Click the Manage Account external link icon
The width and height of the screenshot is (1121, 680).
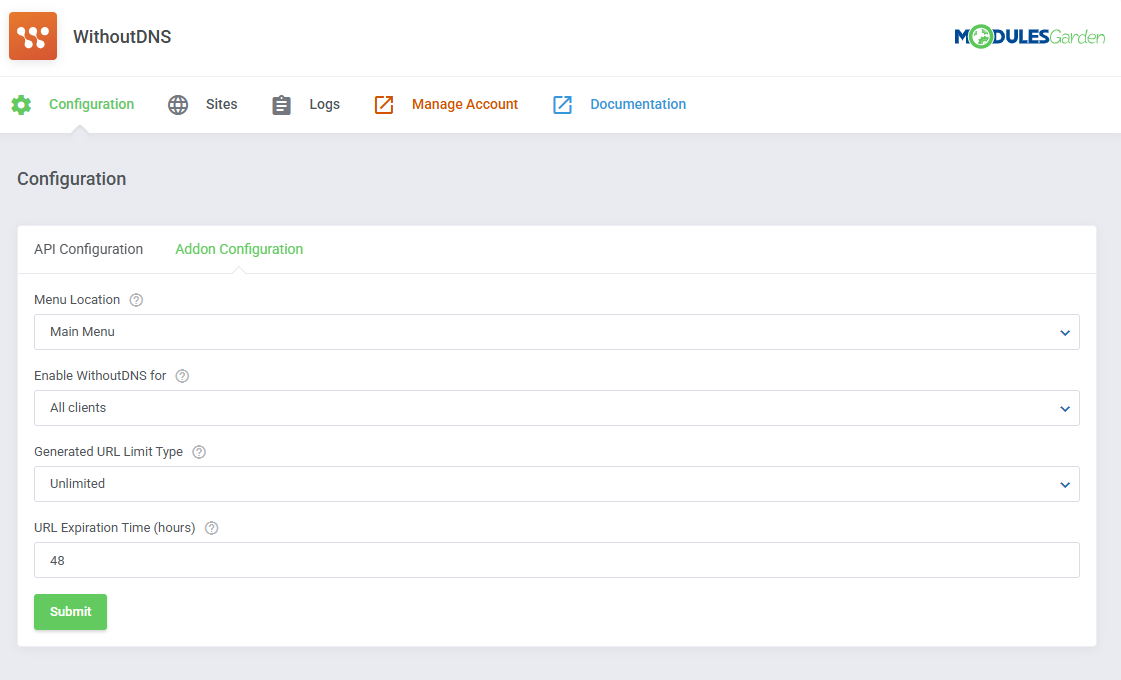384,104
